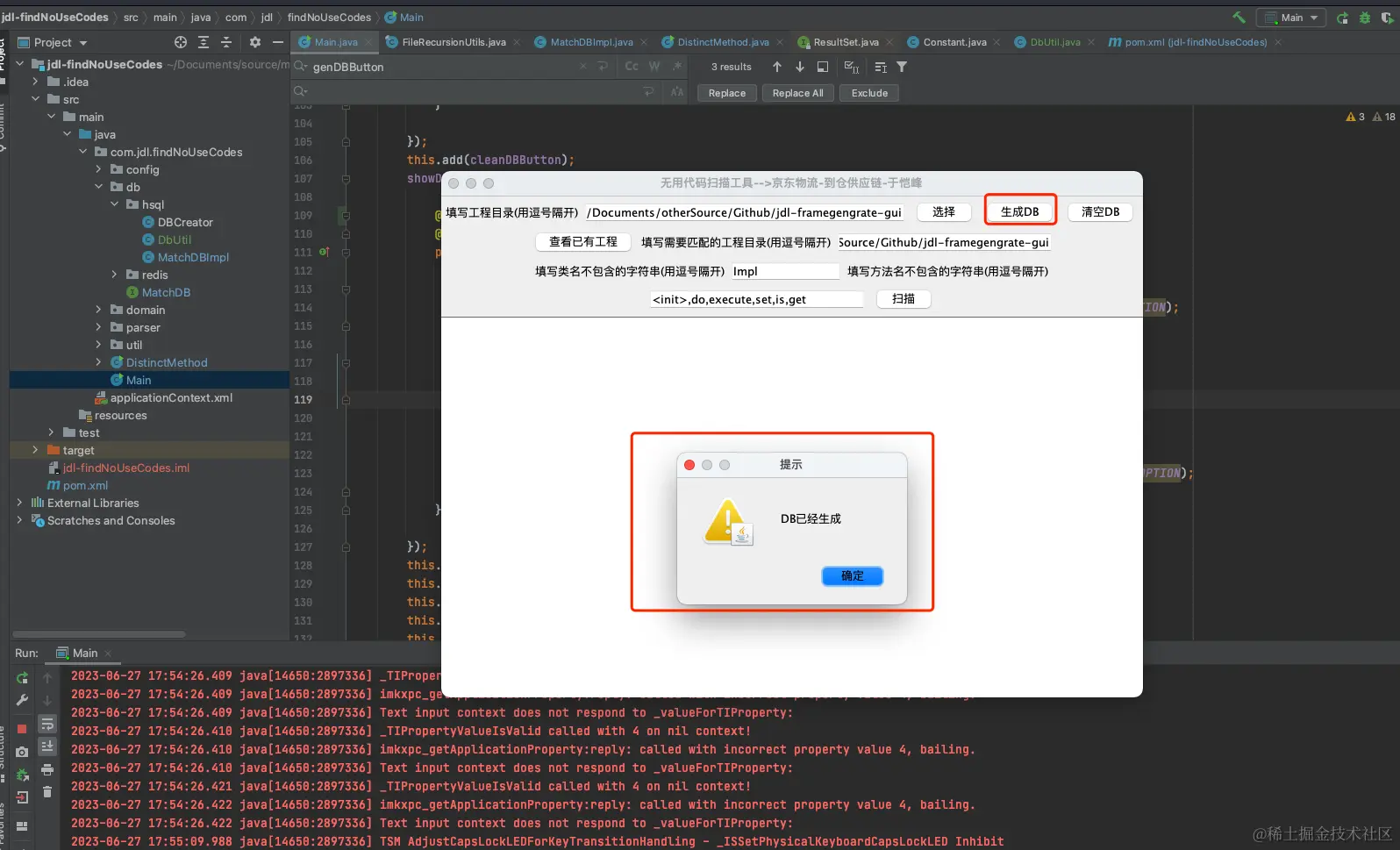The image size is (1400, 850).
Task: Take a thread dump camera icon
Action: pos(22,752)
